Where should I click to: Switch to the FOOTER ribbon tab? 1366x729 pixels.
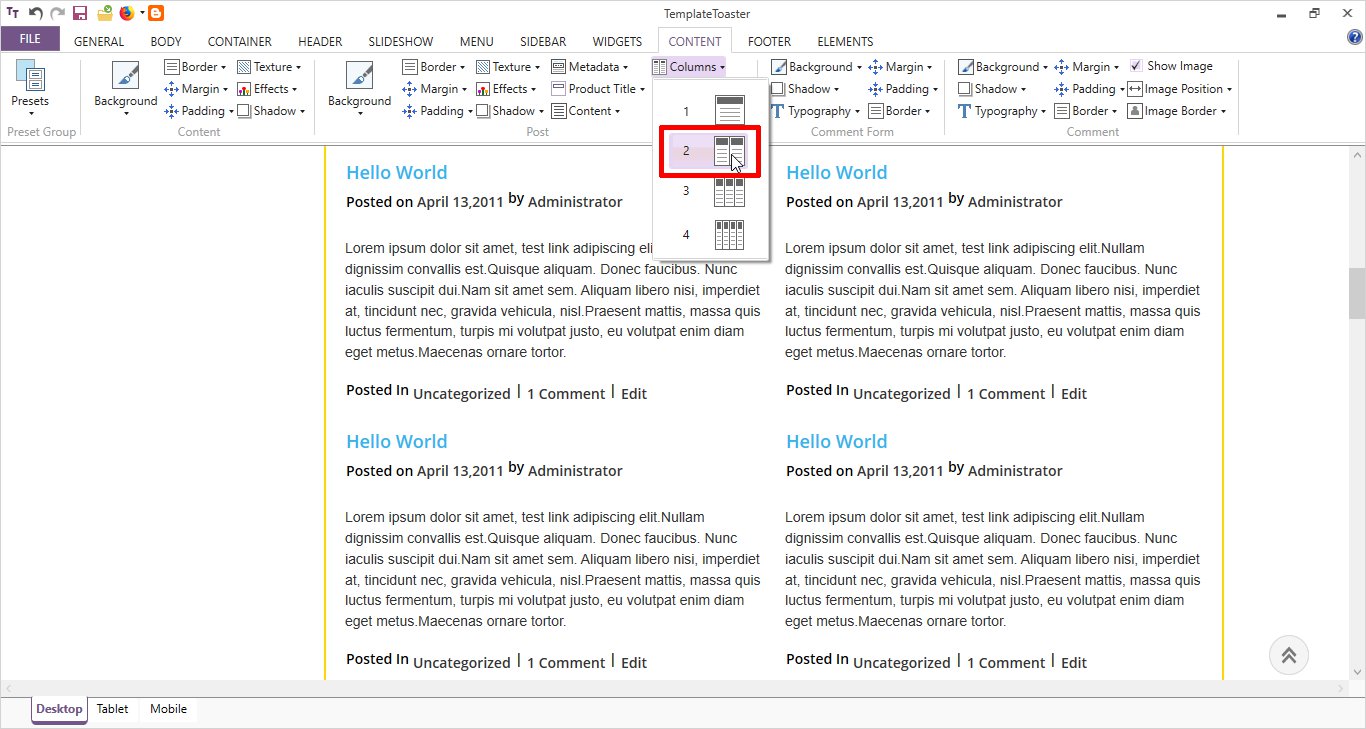[x=769, y=41]
